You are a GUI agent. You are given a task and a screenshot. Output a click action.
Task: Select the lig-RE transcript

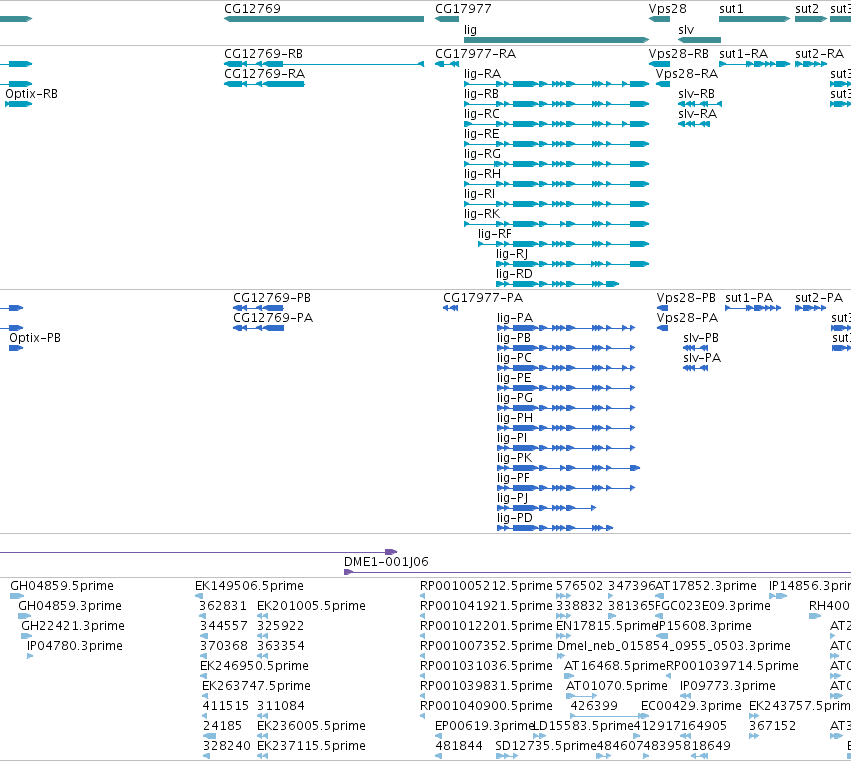tap(556, 144)
